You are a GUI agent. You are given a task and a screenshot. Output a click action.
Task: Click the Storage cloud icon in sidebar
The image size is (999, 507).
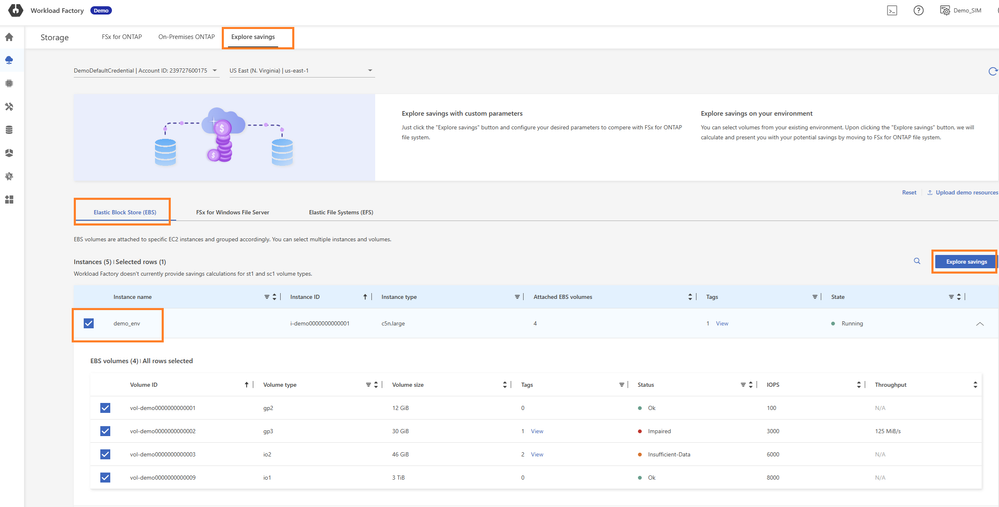tap(9, 60)
